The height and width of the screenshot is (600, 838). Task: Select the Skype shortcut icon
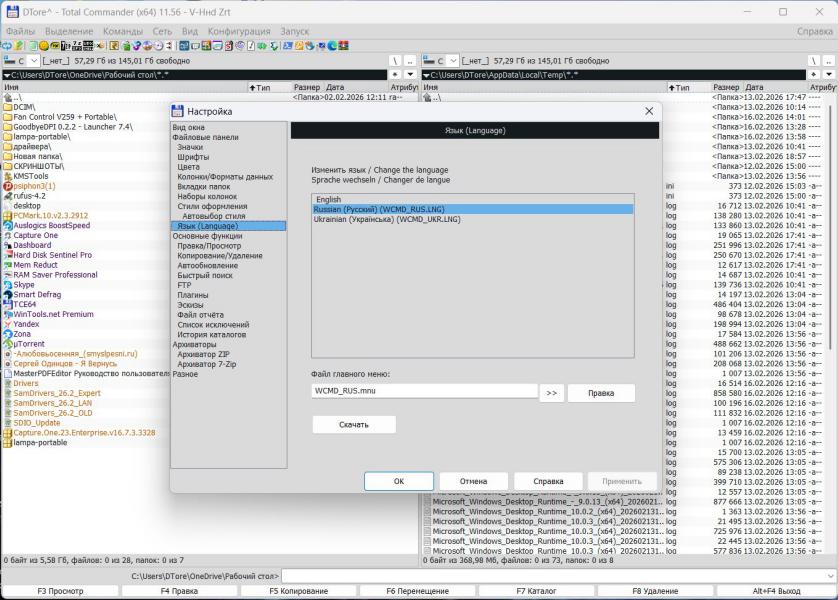click(x=8, y=285)
